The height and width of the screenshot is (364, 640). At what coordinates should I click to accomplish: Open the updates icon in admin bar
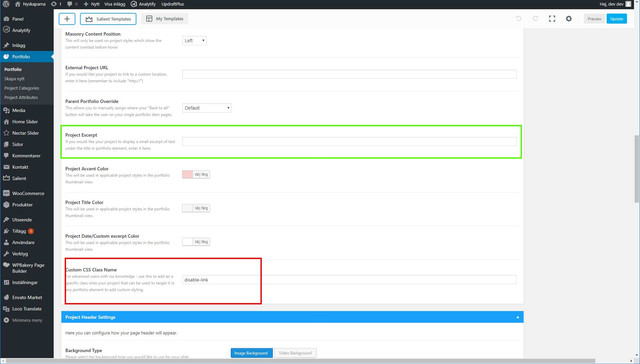tap(56, 4)
